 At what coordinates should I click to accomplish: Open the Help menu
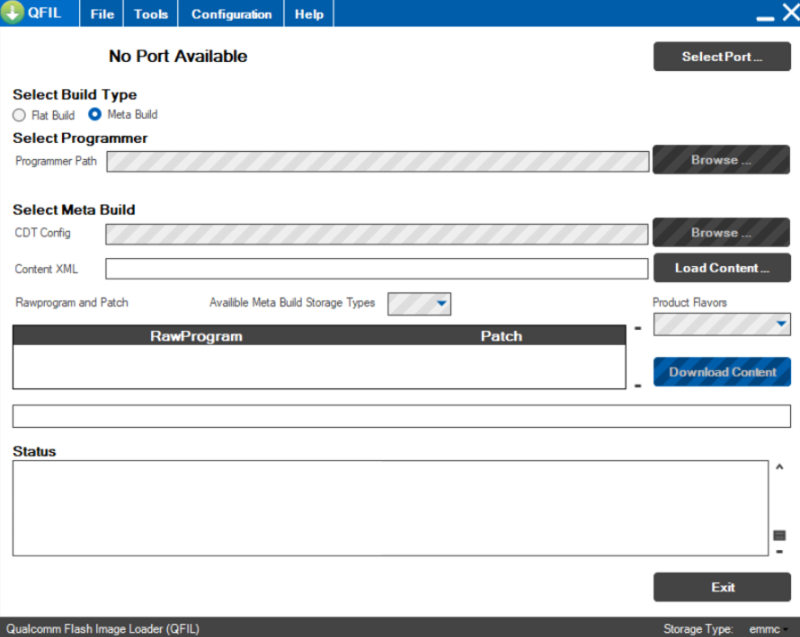(x=309, y=14)
